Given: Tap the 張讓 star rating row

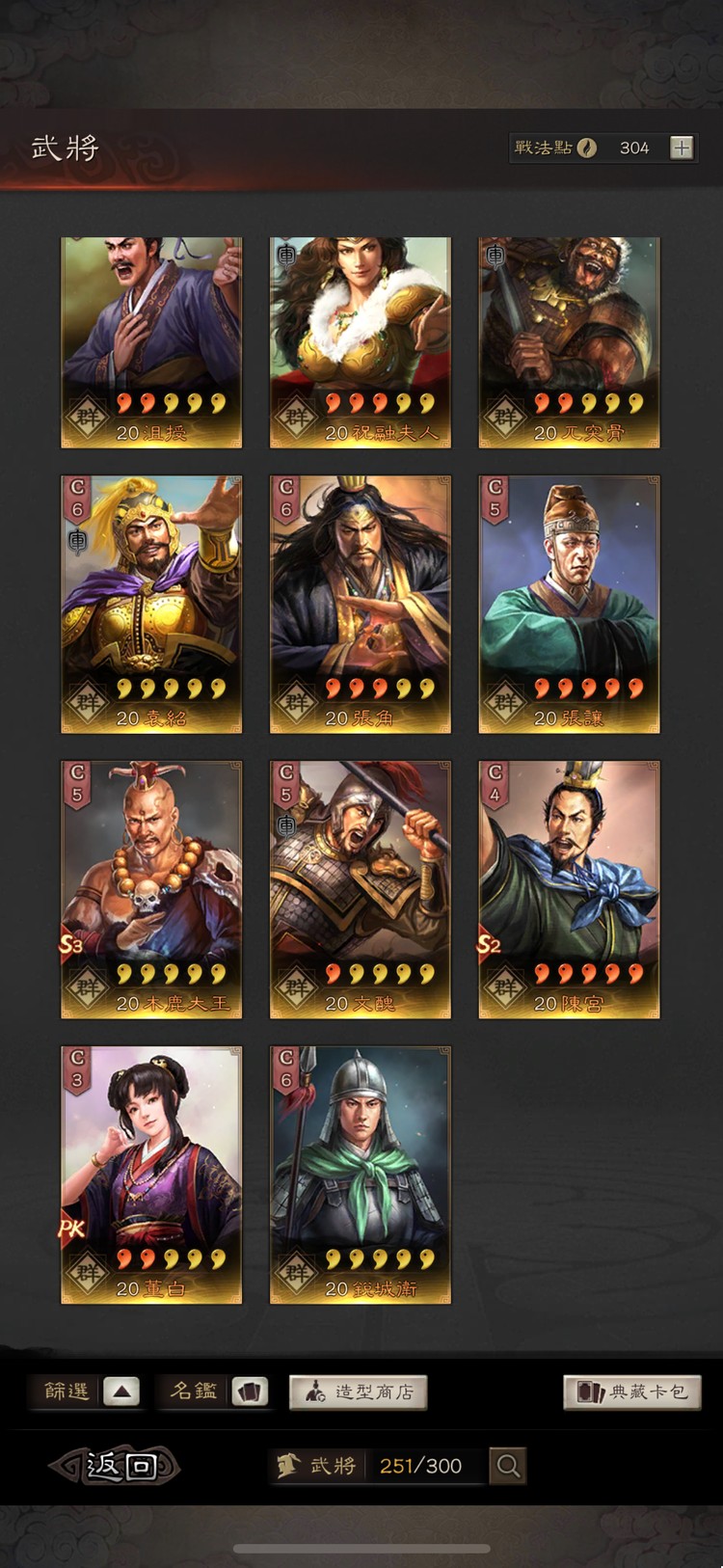Looking at the screenshot, I should [x=588, y=688].
